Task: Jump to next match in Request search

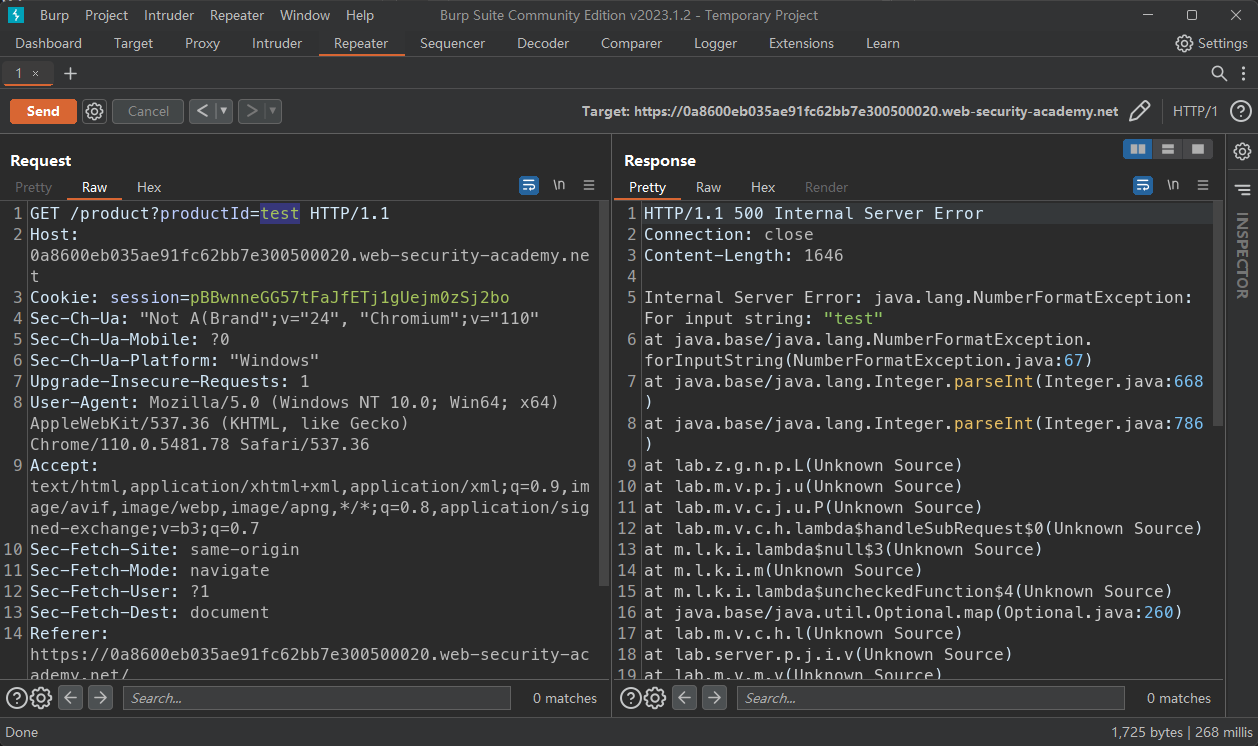Action: pyautogui.click(x=100, y=698)
